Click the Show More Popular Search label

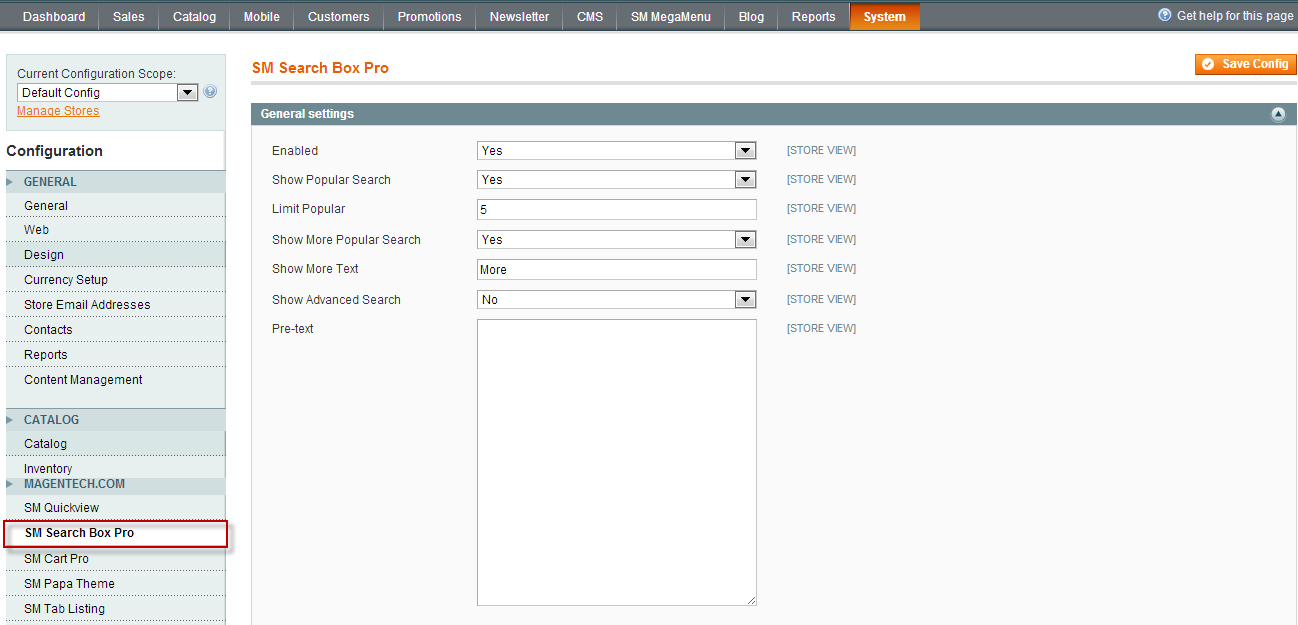[x=346, y=240]
